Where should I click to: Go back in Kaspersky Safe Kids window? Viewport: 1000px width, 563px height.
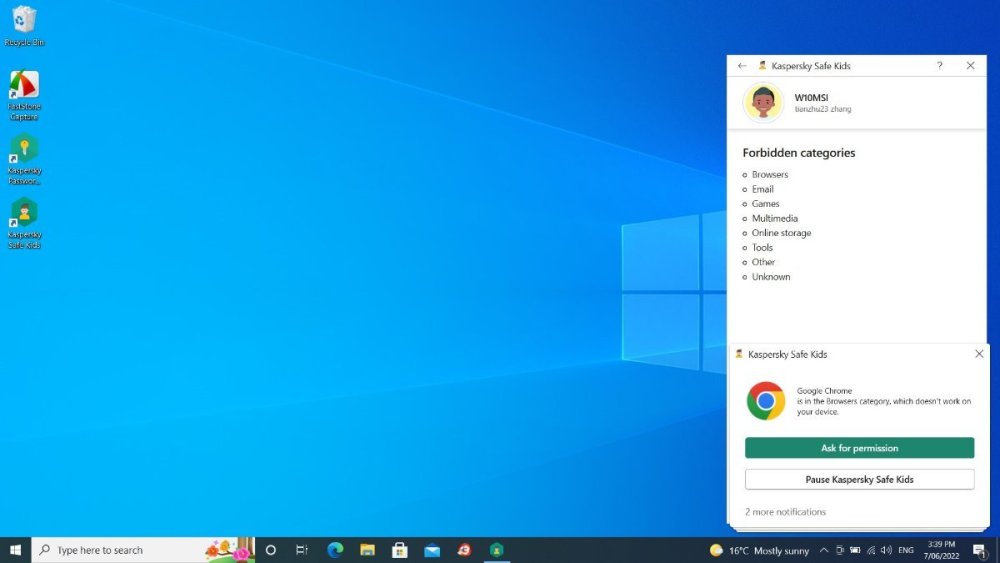coord(742,66)
